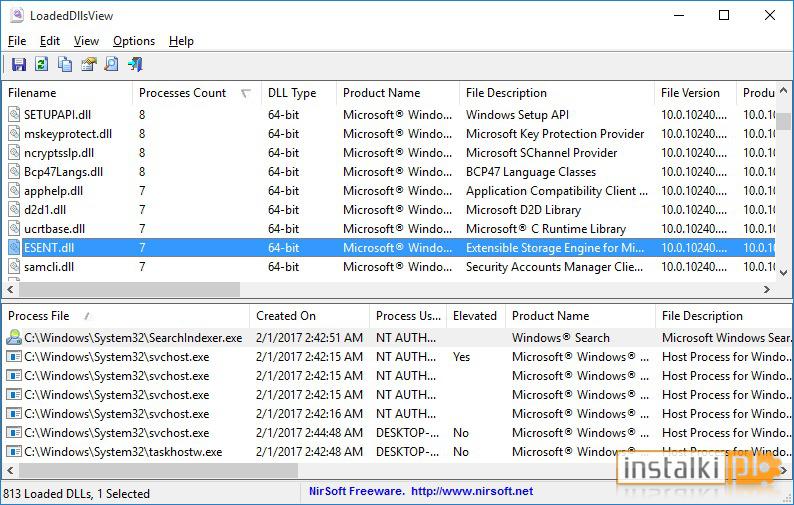The height and width of the screenshot is (505, 794).
Task: Click the upper pane horizontal scrollbar thumb
Action: pyautogui.click(x=129, y=290)
